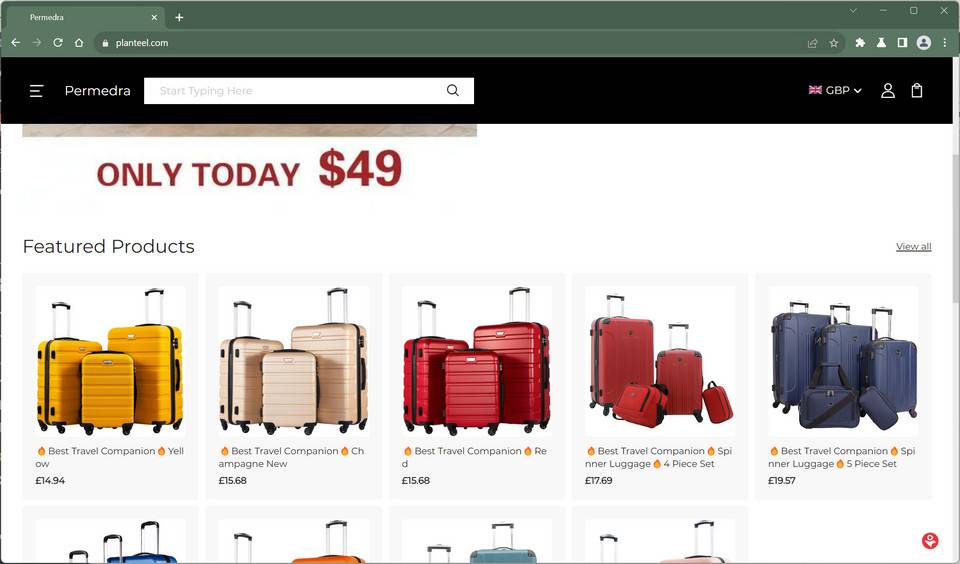Open the shopping bag cart icon
The image size is (960, 564).
click(917, 91)
